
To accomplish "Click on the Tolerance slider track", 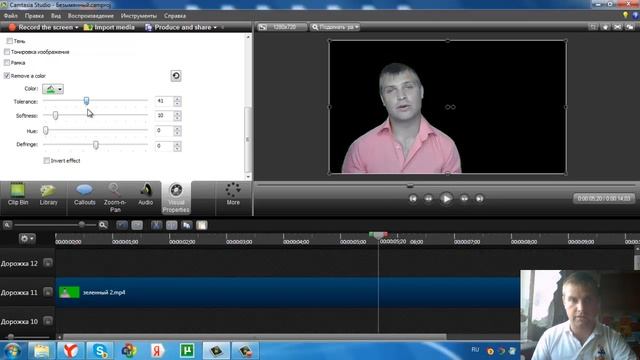I will pyautogui.click(x=95, y=100).
